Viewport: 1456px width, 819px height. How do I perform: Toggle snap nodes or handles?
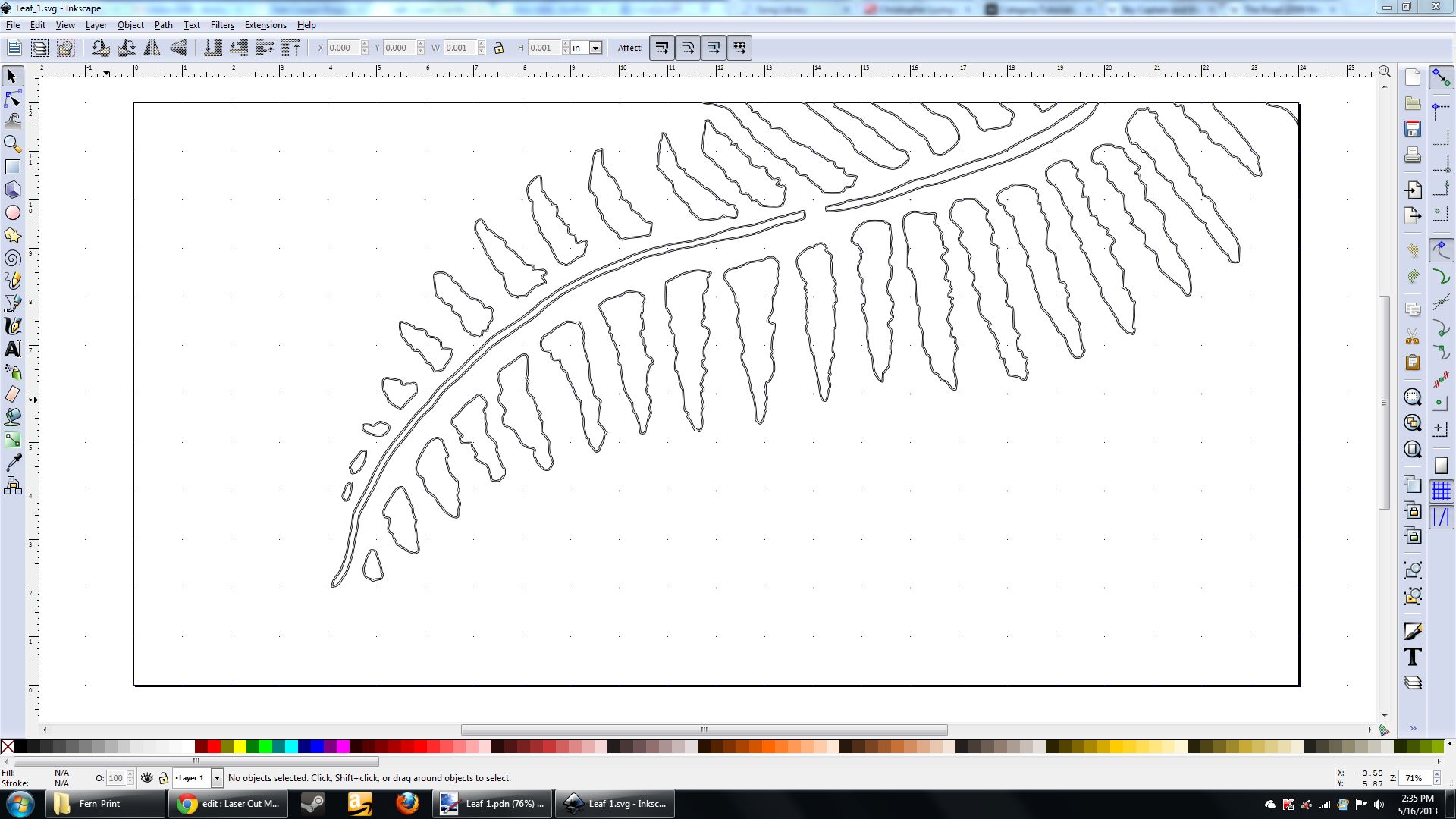click(x=1441, y=249)
